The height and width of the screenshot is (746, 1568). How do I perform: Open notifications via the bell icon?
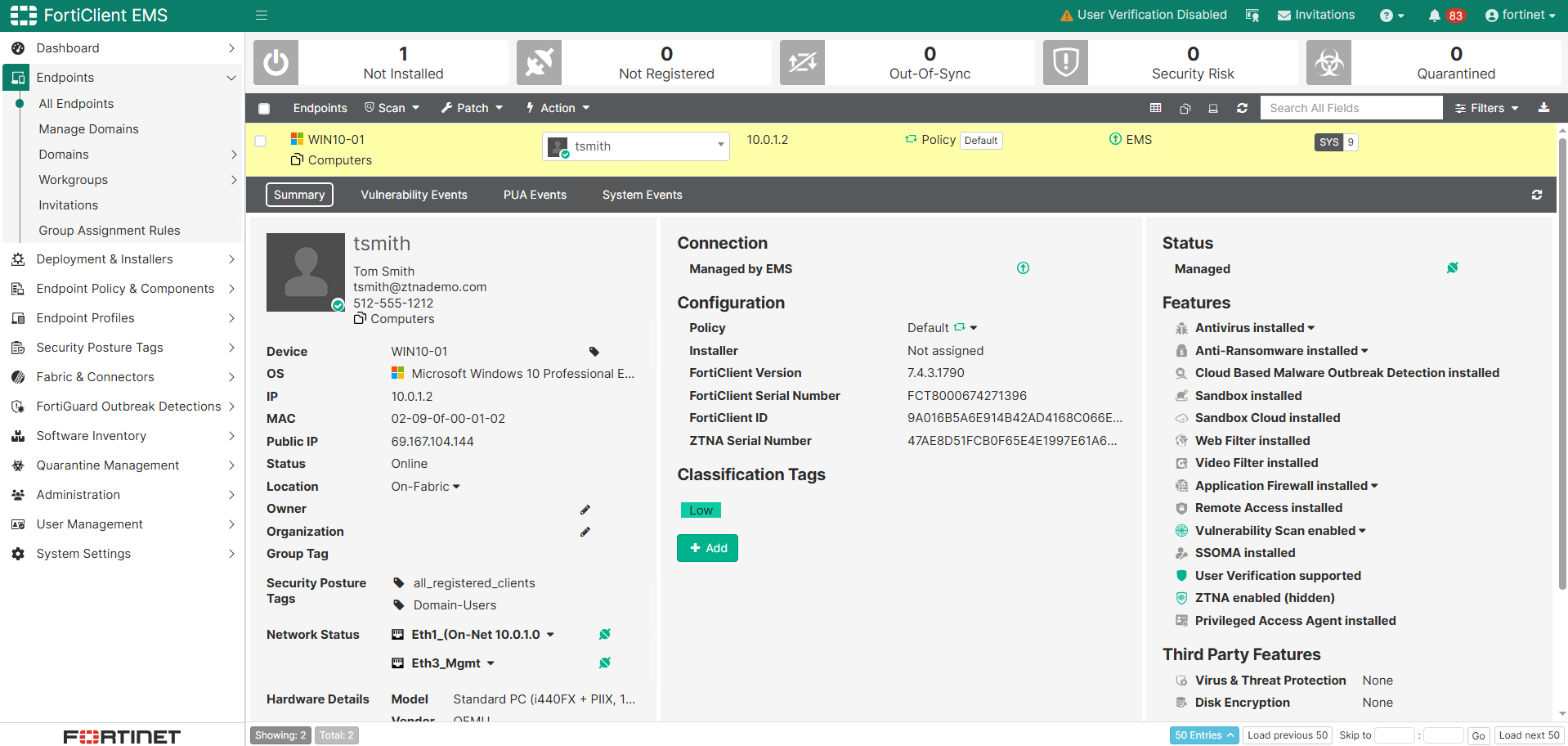click(1435, 15)
